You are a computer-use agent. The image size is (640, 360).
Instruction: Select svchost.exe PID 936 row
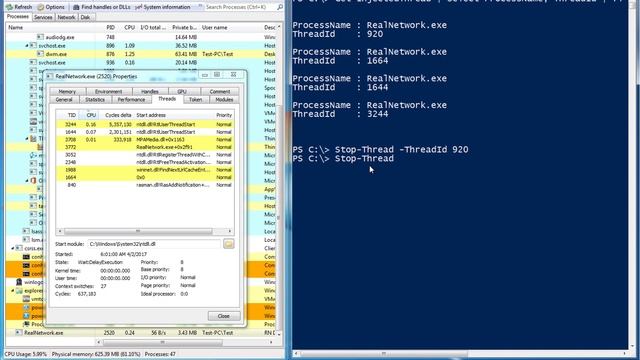click(x=141, y=62)
